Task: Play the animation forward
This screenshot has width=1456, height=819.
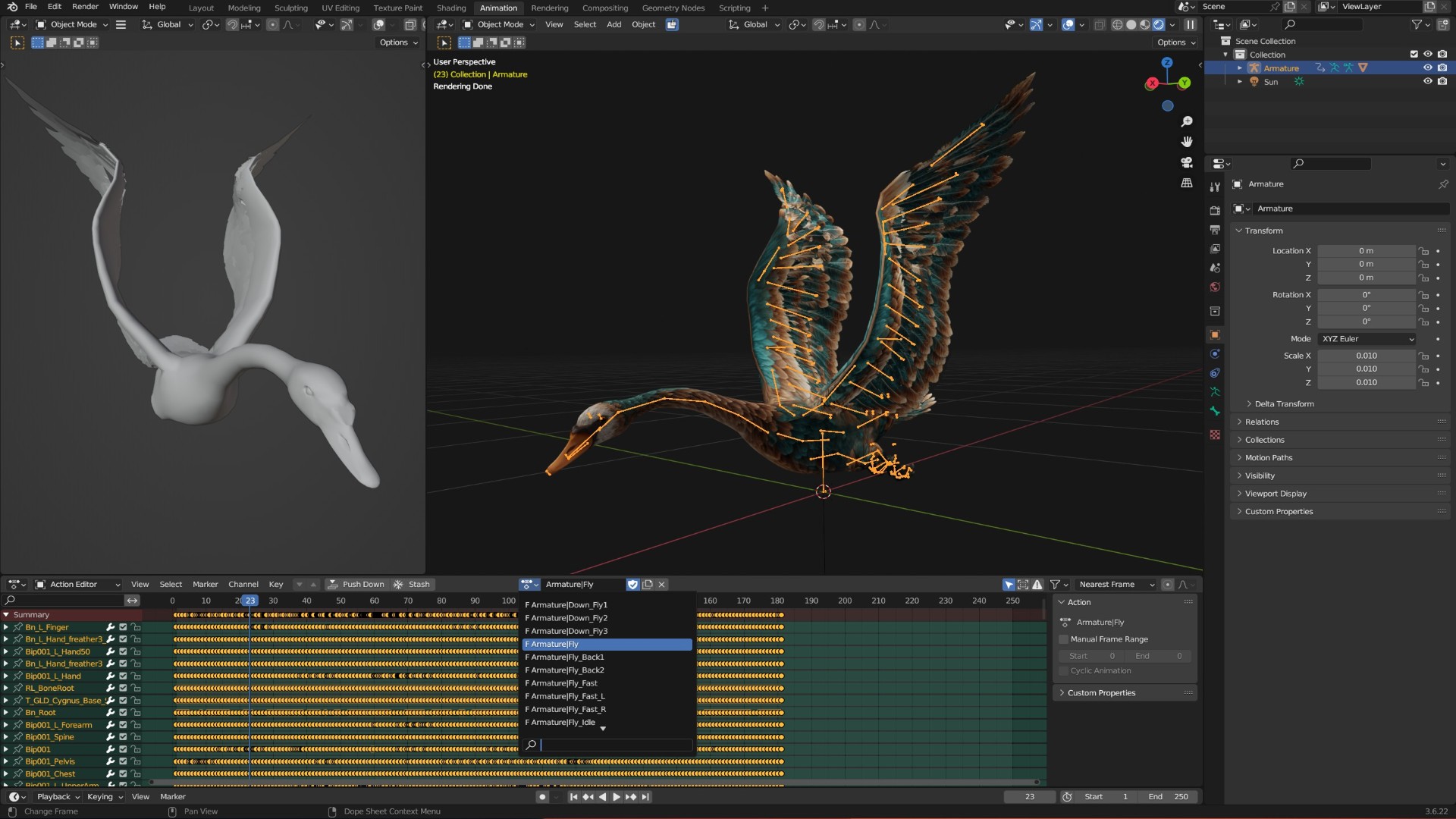Action: click(x=616, y=797)
